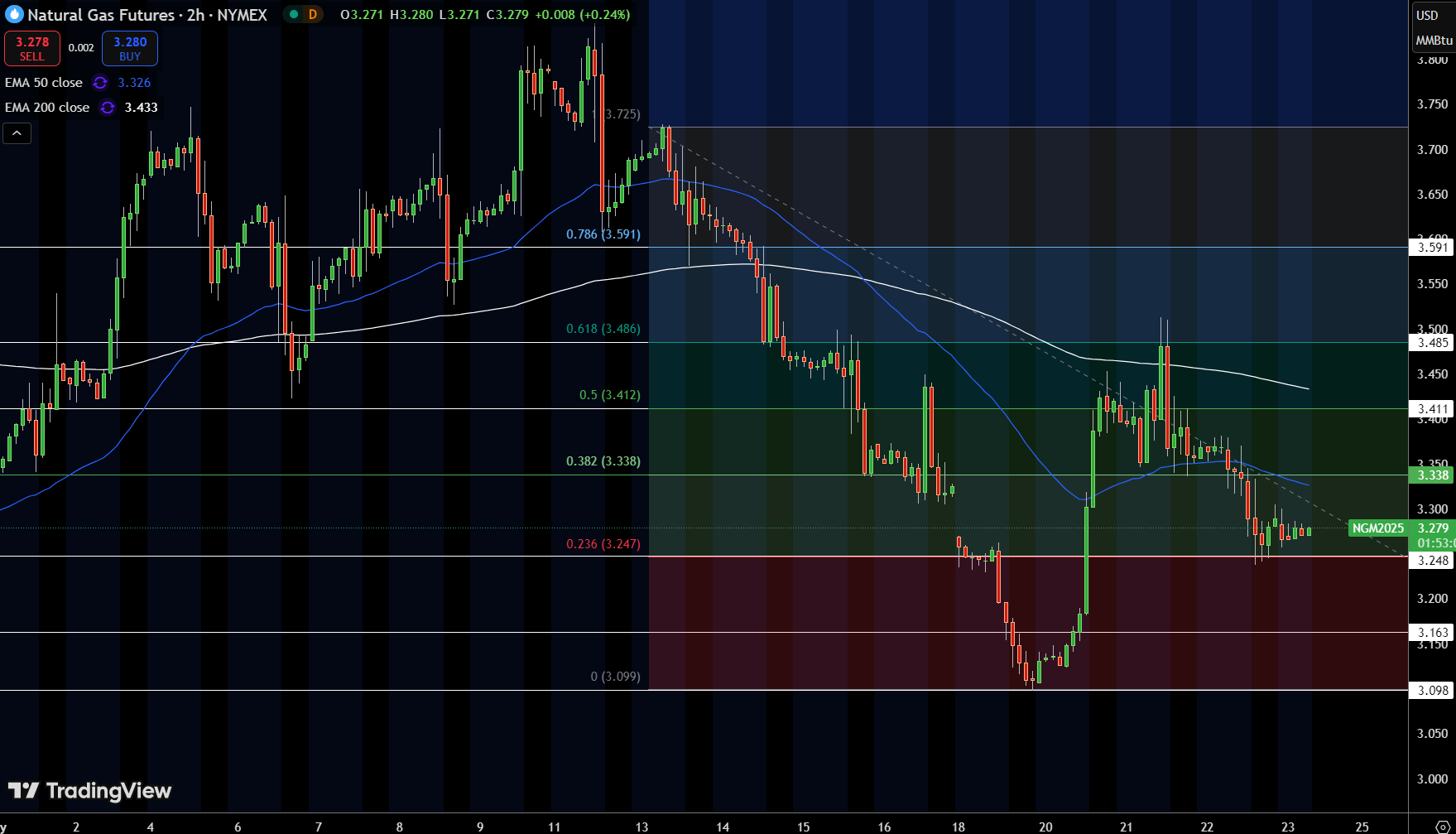Open the USD currency selector
This screenshot has width=1456, height=834.
tap(1427, 15)
